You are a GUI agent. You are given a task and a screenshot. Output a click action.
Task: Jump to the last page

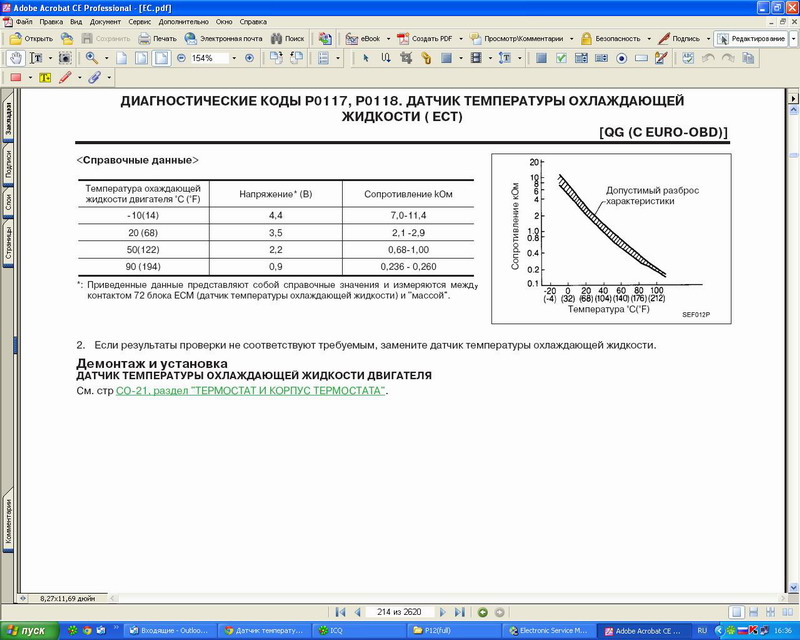point(460,612)
